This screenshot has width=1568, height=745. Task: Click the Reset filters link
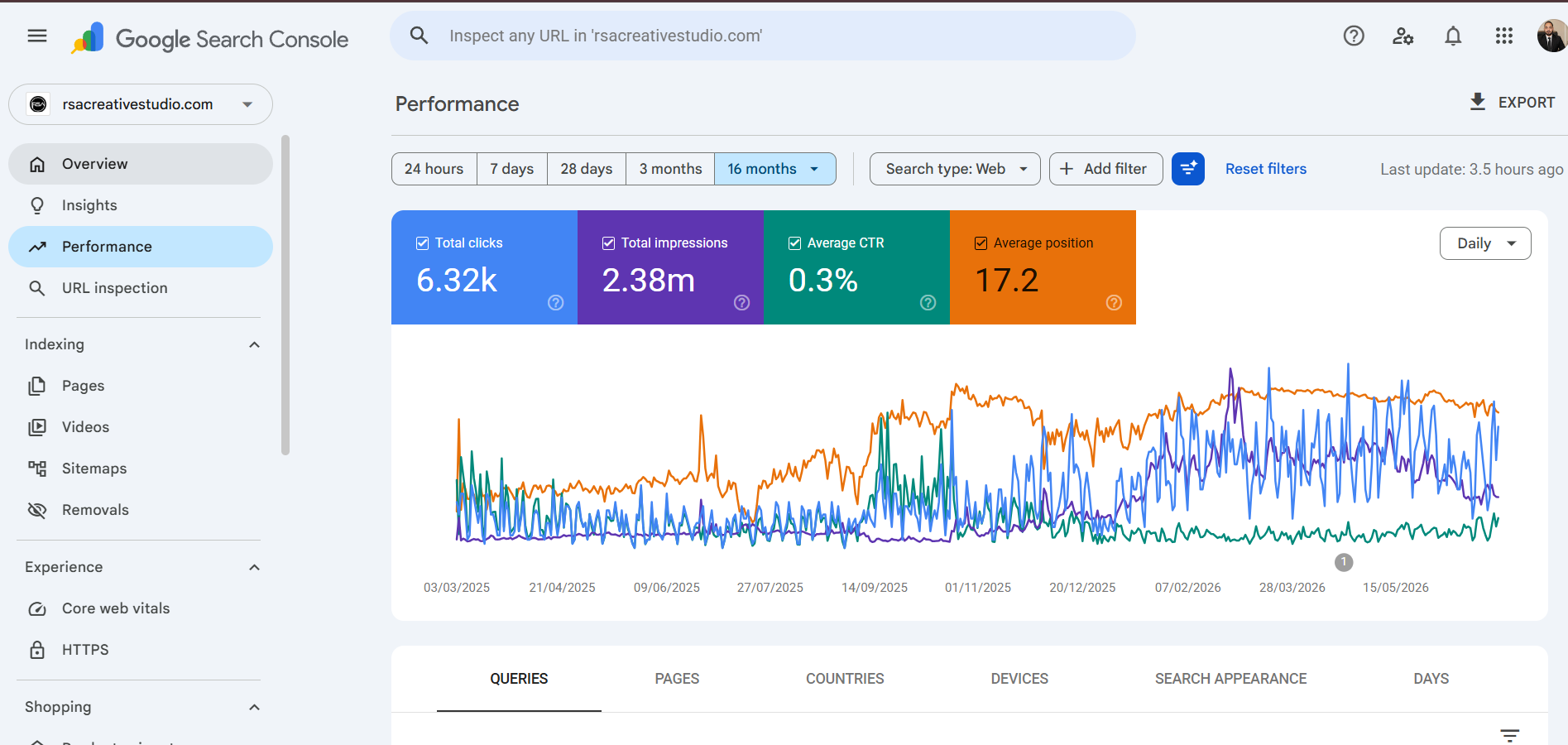[1266, 169]
